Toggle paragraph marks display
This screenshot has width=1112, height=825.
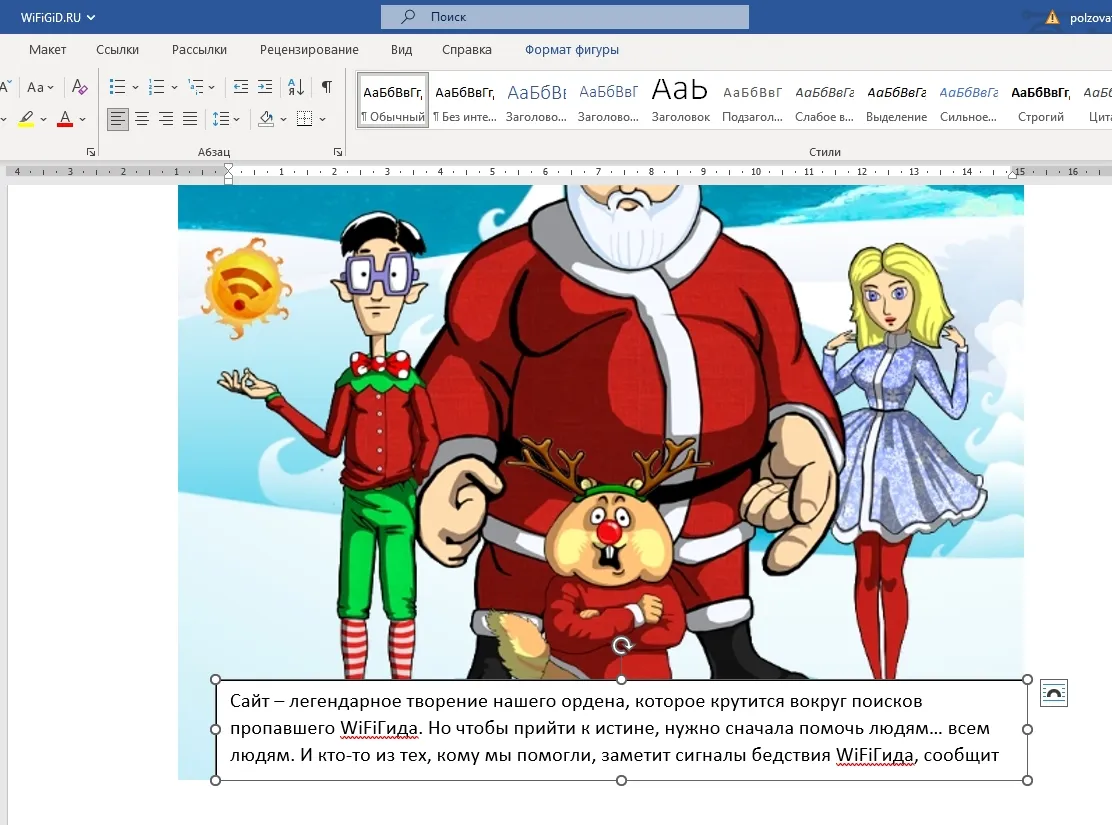point(327,87)
